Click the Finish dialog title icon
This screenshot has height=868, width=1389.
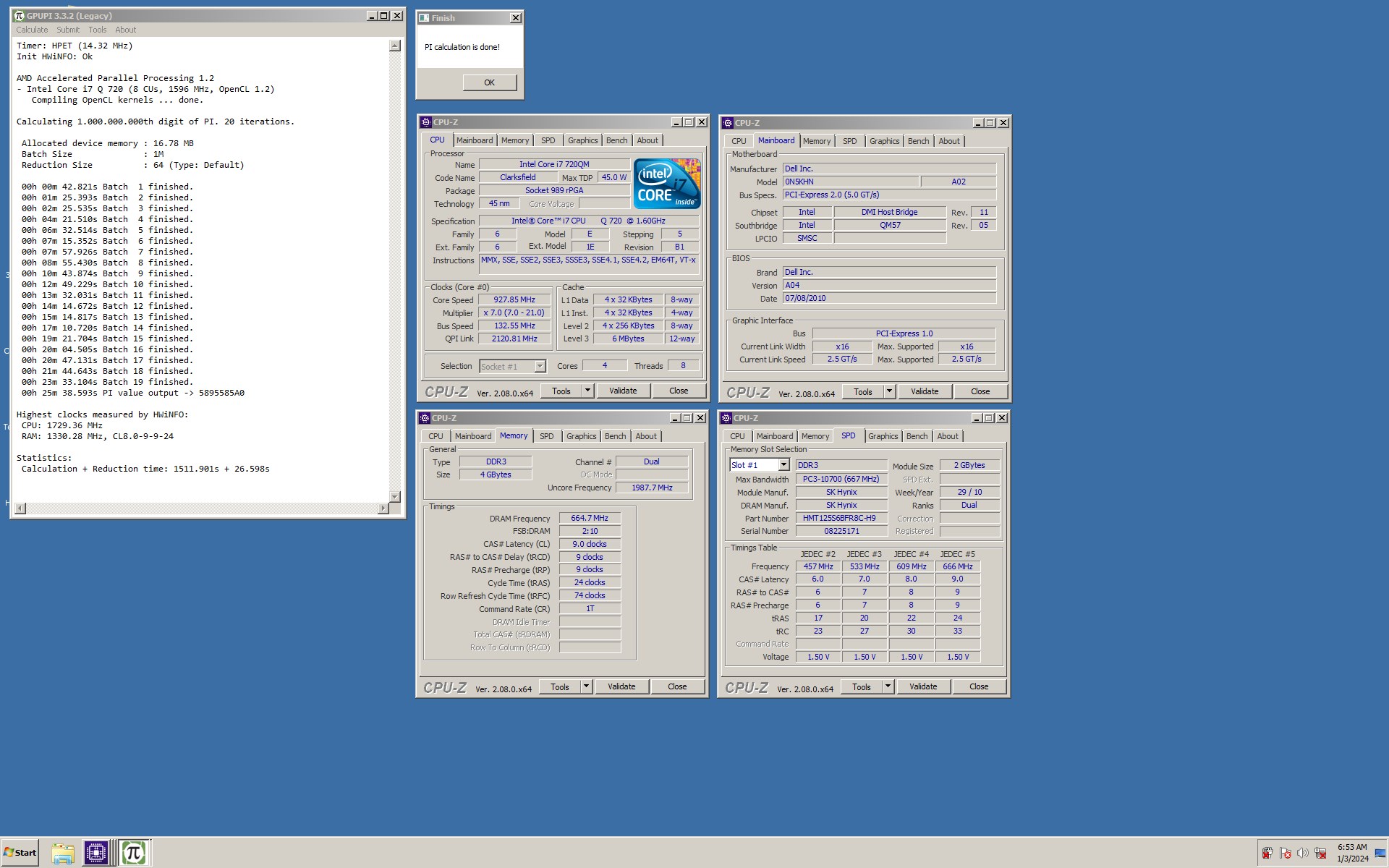[x=424, y=18]
